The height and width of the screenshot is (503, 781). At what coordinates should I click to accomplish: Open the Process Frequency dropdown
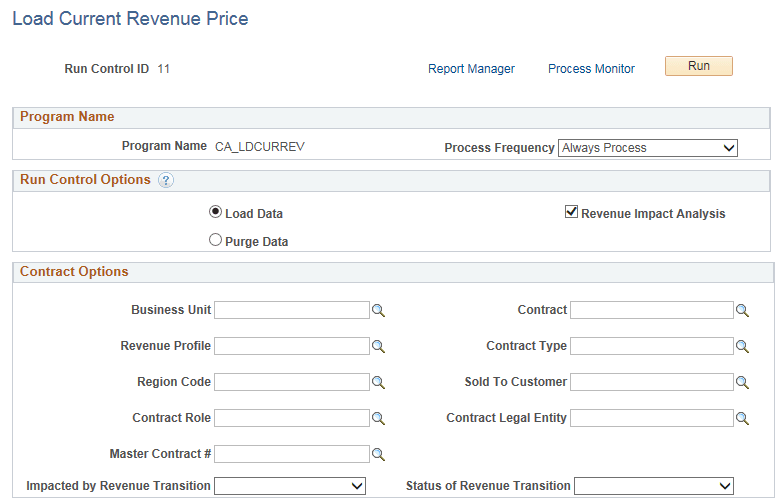(648, 148)
